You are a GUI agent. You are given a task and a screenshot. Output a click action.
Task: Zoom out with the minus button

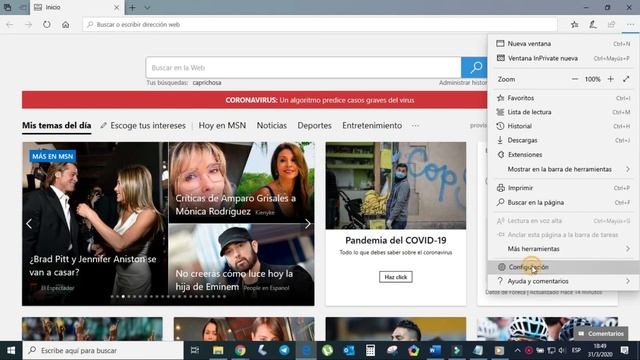(x=575, y=79)
